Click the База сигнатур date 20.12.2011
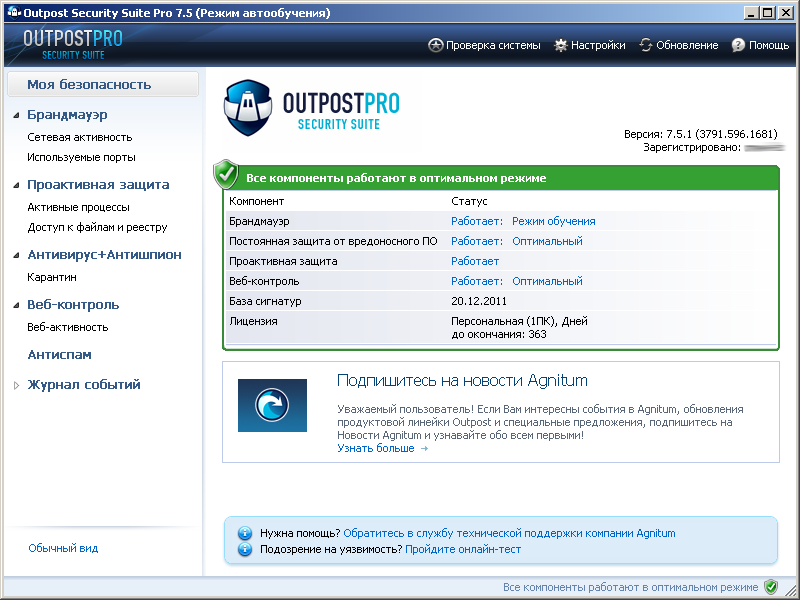This screenshot has height=600, width=800. click(x=479, y=301)
